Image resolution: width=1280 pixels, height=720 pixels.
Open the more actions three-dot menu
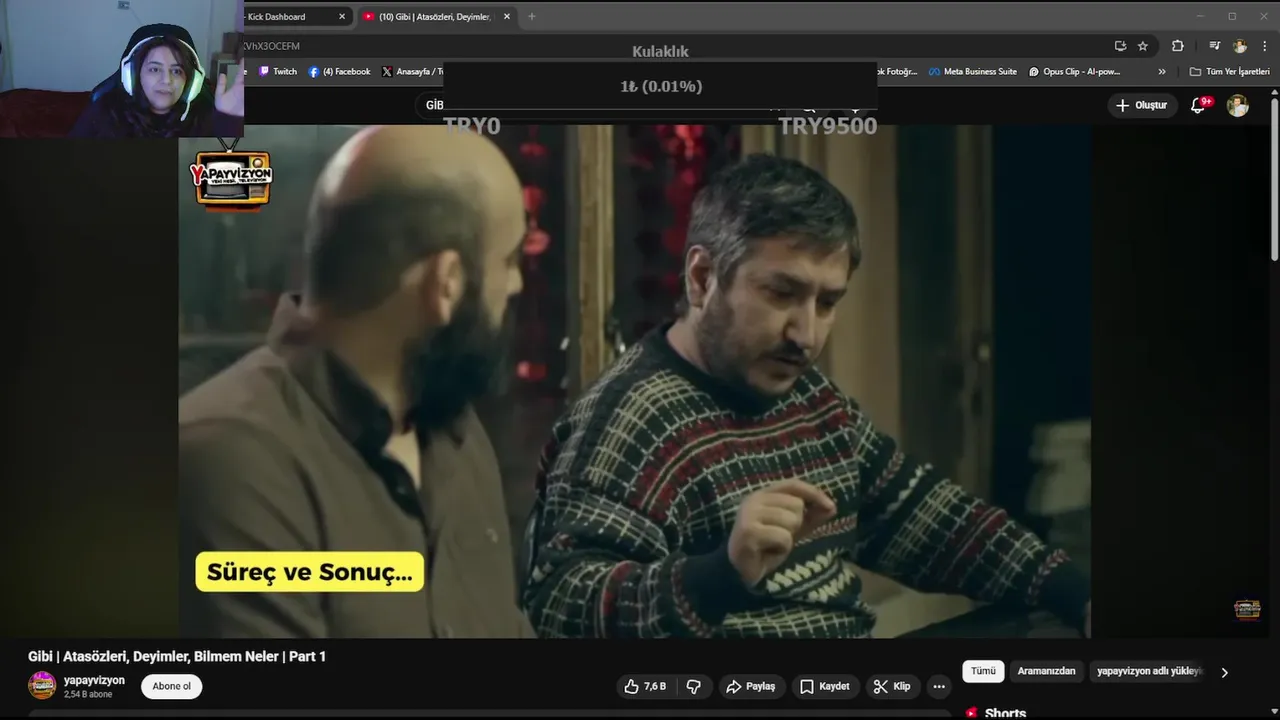coord(938,686)
